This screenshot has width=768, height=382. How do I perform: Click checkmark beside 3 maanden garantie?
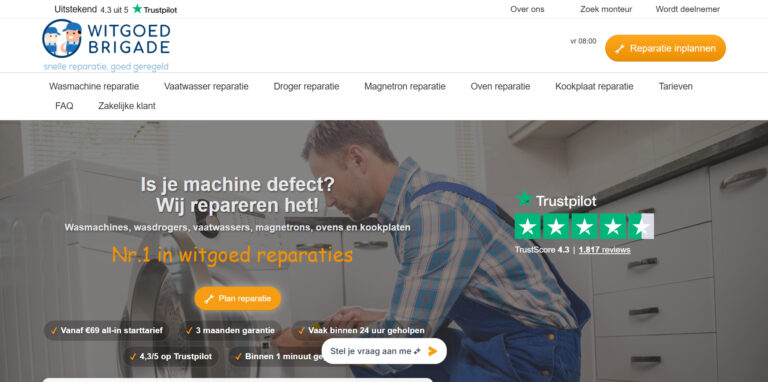(189, 331)
